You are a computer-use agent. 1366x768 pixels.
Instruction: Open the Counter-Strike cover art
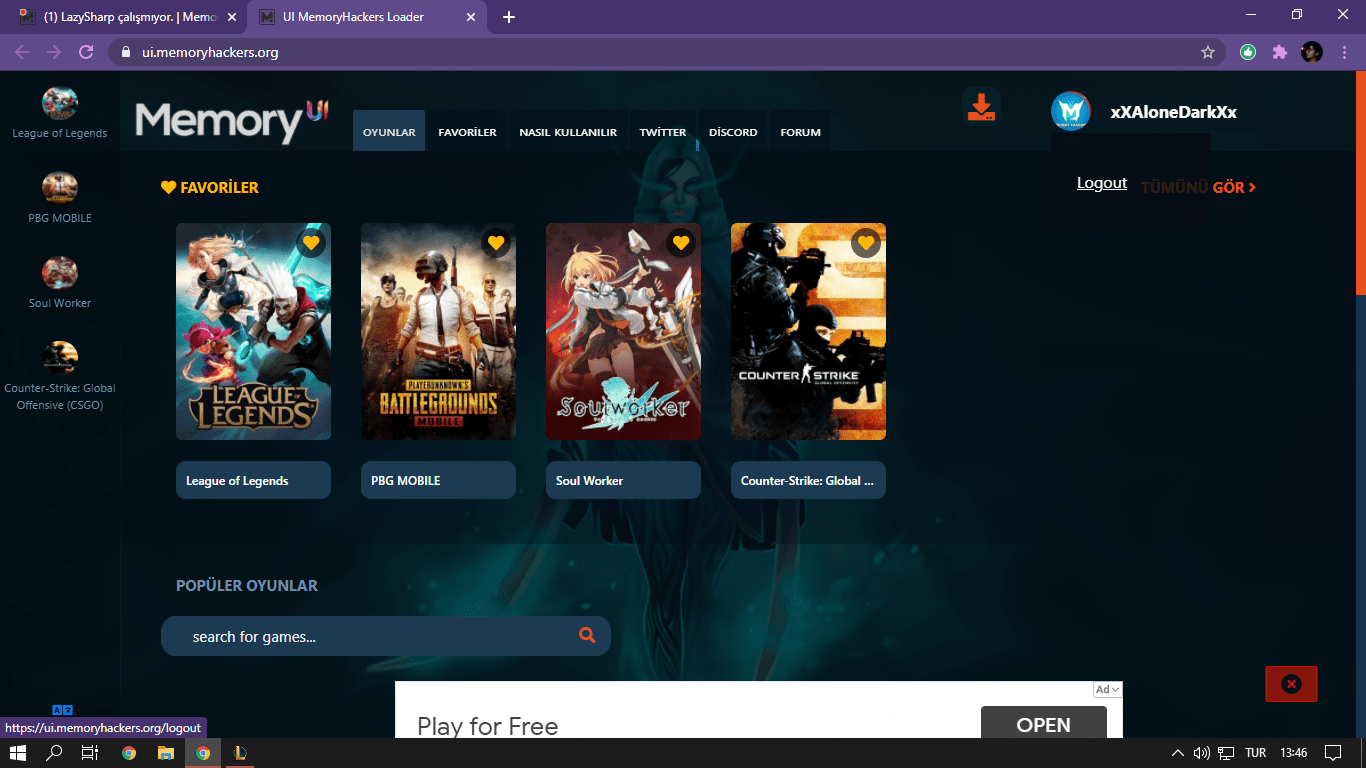[808, 331]
